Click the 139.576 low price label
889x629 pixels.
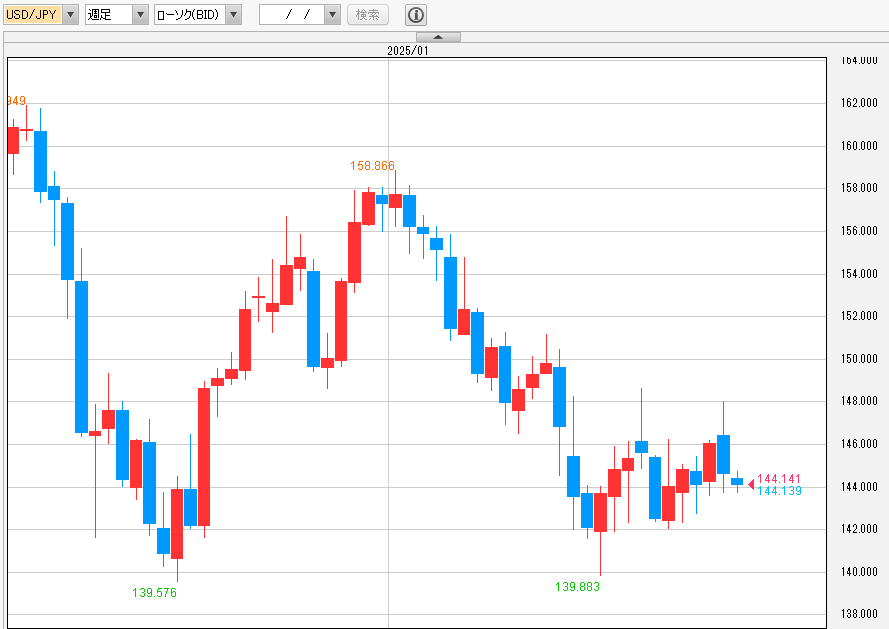[x=154, y=593]
